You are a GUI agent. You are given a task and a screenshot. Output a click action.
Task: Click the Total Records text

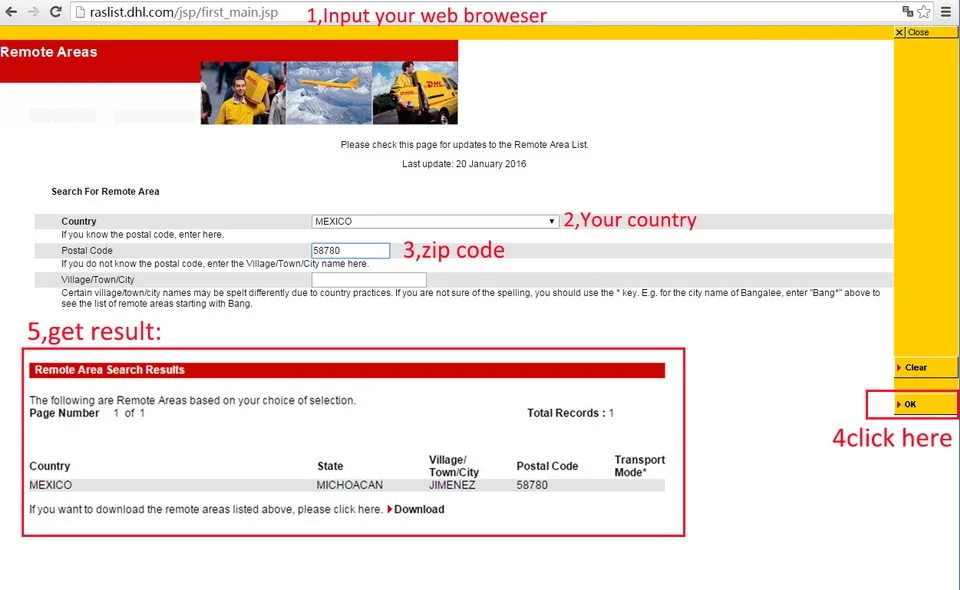click(x=571, y=413)
